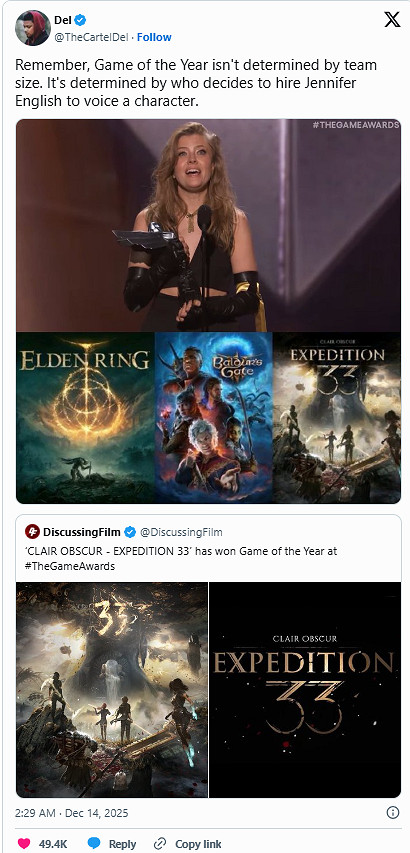Click the heart like icon

24,844
